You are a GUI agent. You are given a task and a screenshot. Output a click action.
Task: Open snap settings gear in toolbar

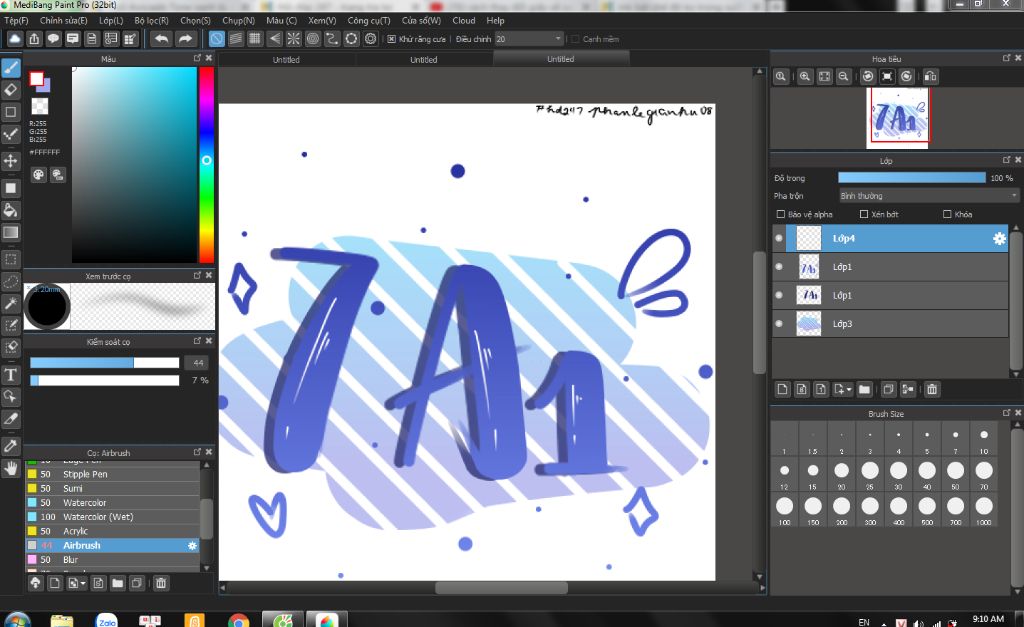coord(371,39)
